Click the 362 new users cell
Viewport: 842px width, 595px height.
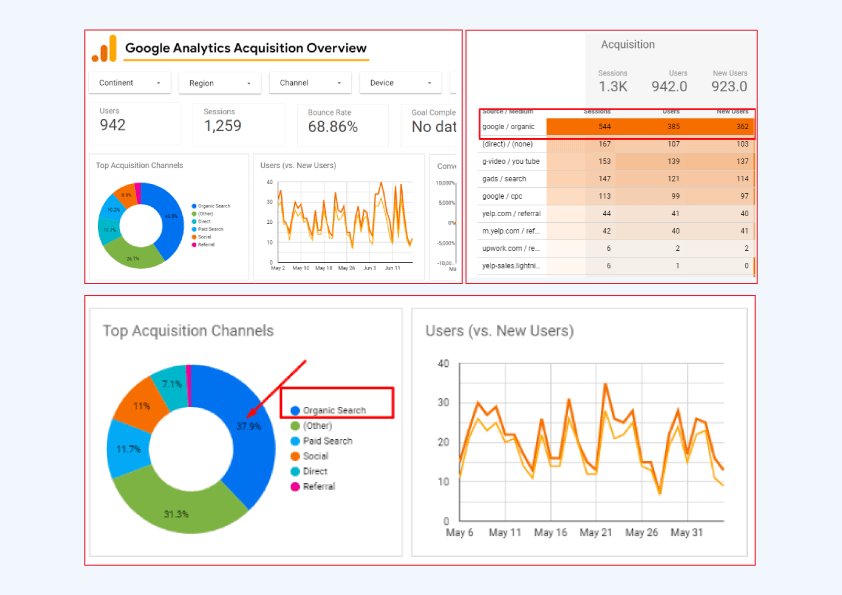click(x=742, y=127)
